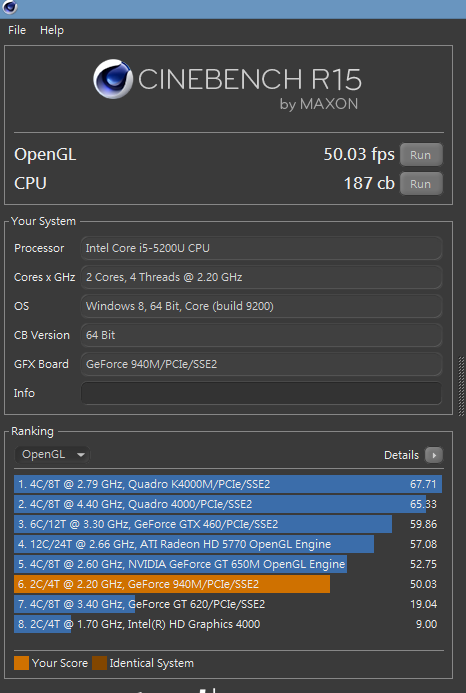Click the orange Your Score legend swatch
Screen dimensions: 466x693
tap(21, 663)
